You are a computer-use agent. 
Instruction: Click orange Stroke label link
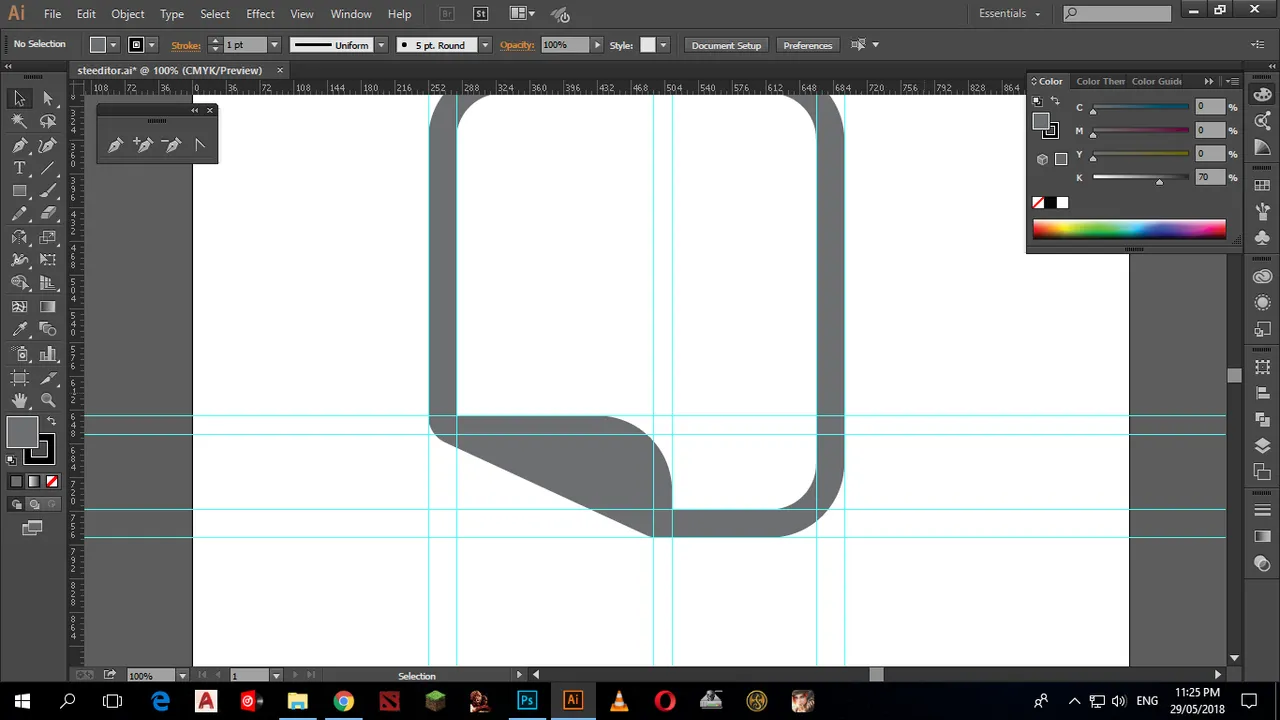(x=186, y=45)
